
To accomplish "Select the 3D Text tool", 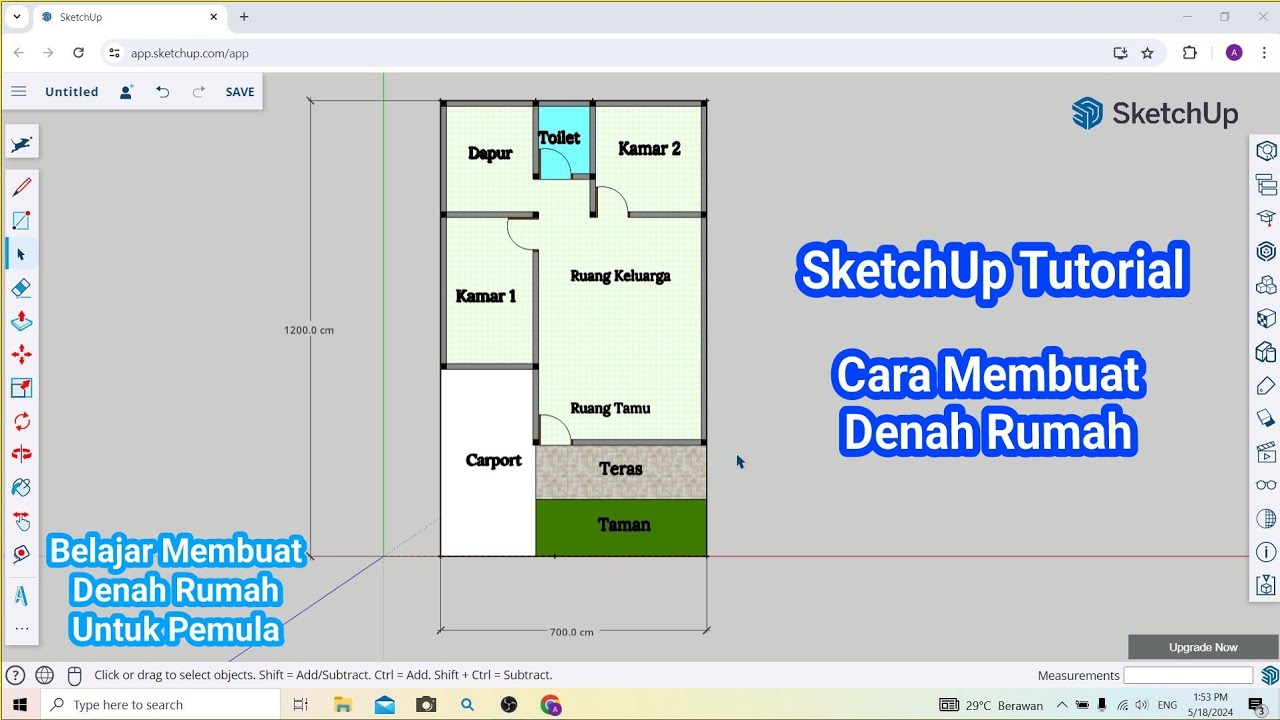I will [21, 596].
